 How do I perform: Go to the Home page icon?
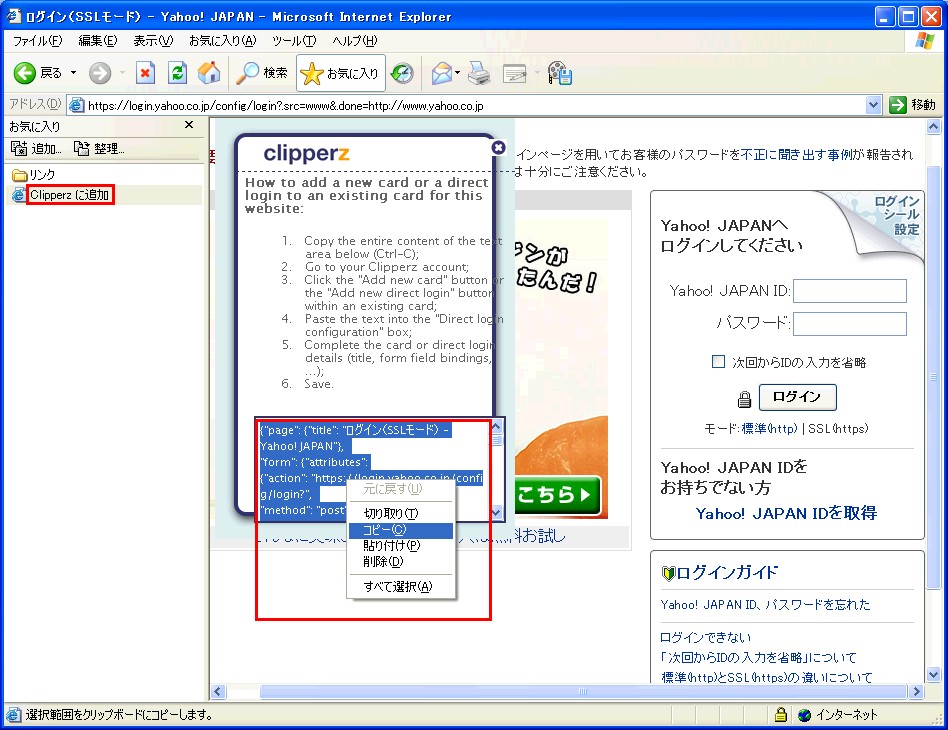click(209, 73)
